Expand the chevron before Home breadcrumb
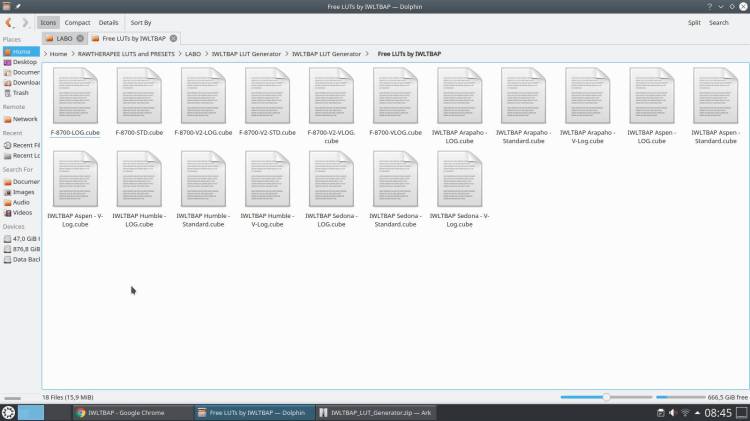Viewport: 750px width, 421px height. pyautogui.click(x=45, y=54)
